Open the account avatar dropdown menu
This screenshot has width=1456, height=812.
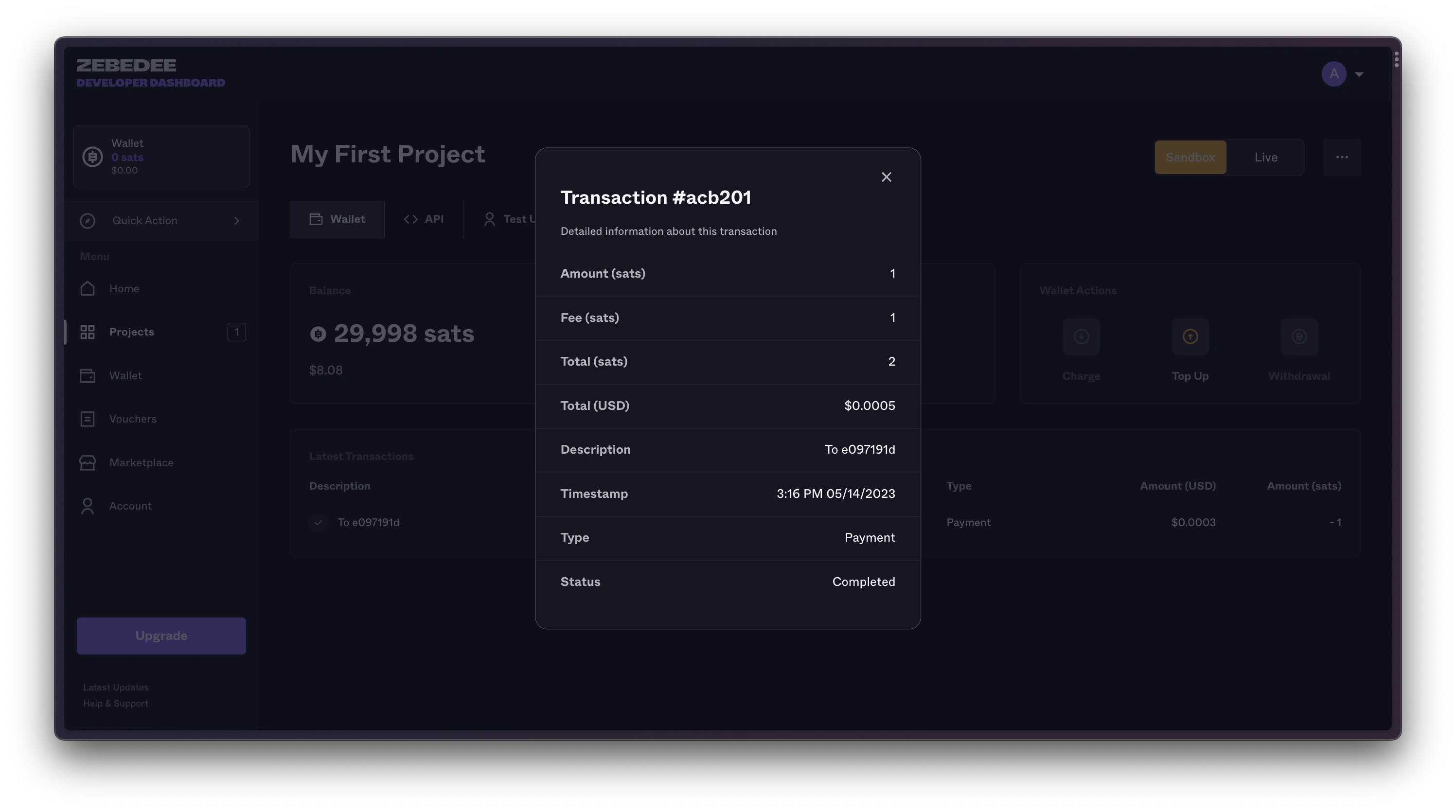coord(1343,73)
